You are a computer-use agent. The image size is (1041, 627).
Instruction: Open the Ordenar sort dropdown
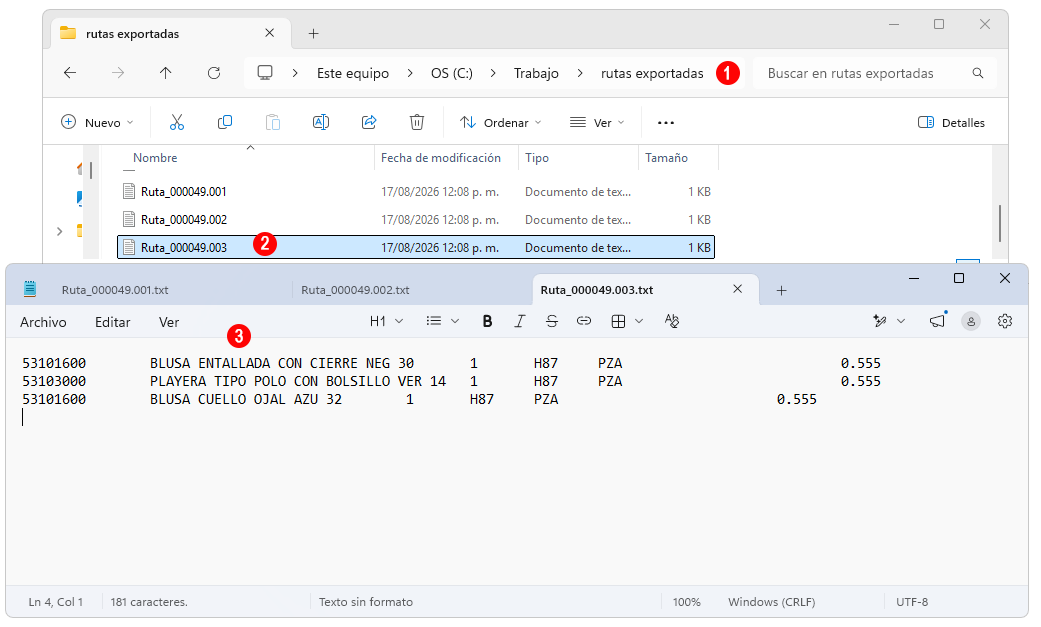[x=501, y=122]
